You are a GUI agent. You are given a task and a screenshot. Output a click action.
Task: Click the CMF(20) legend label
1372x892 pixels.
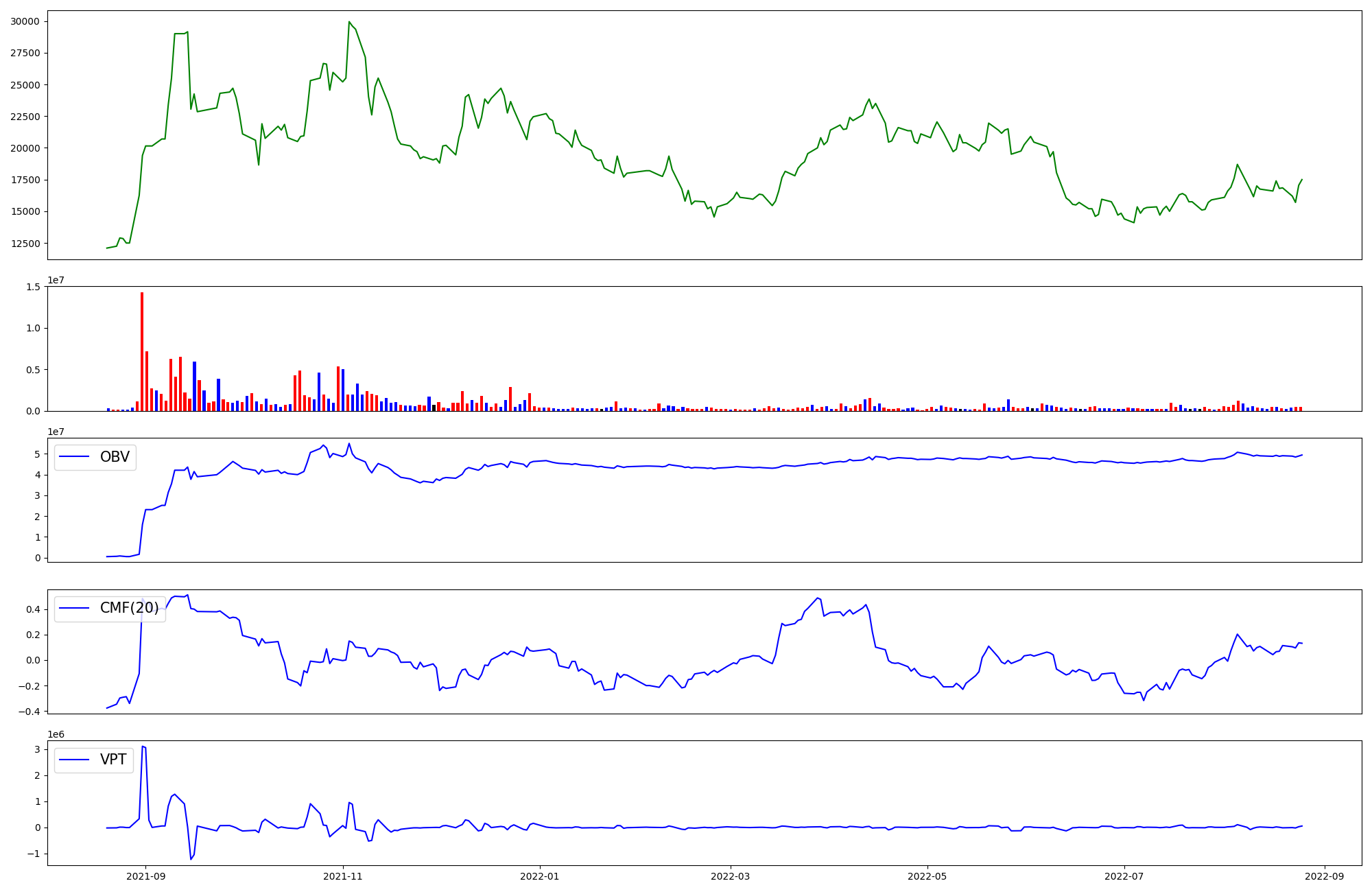click(129, 608)
